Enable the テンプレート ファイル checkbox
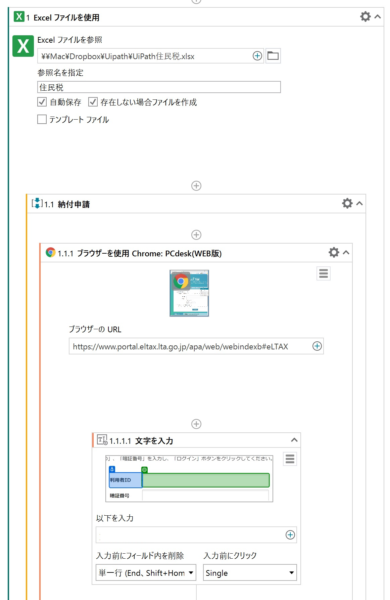This screenshot has height=600, width=390. (x=42, y=119)
